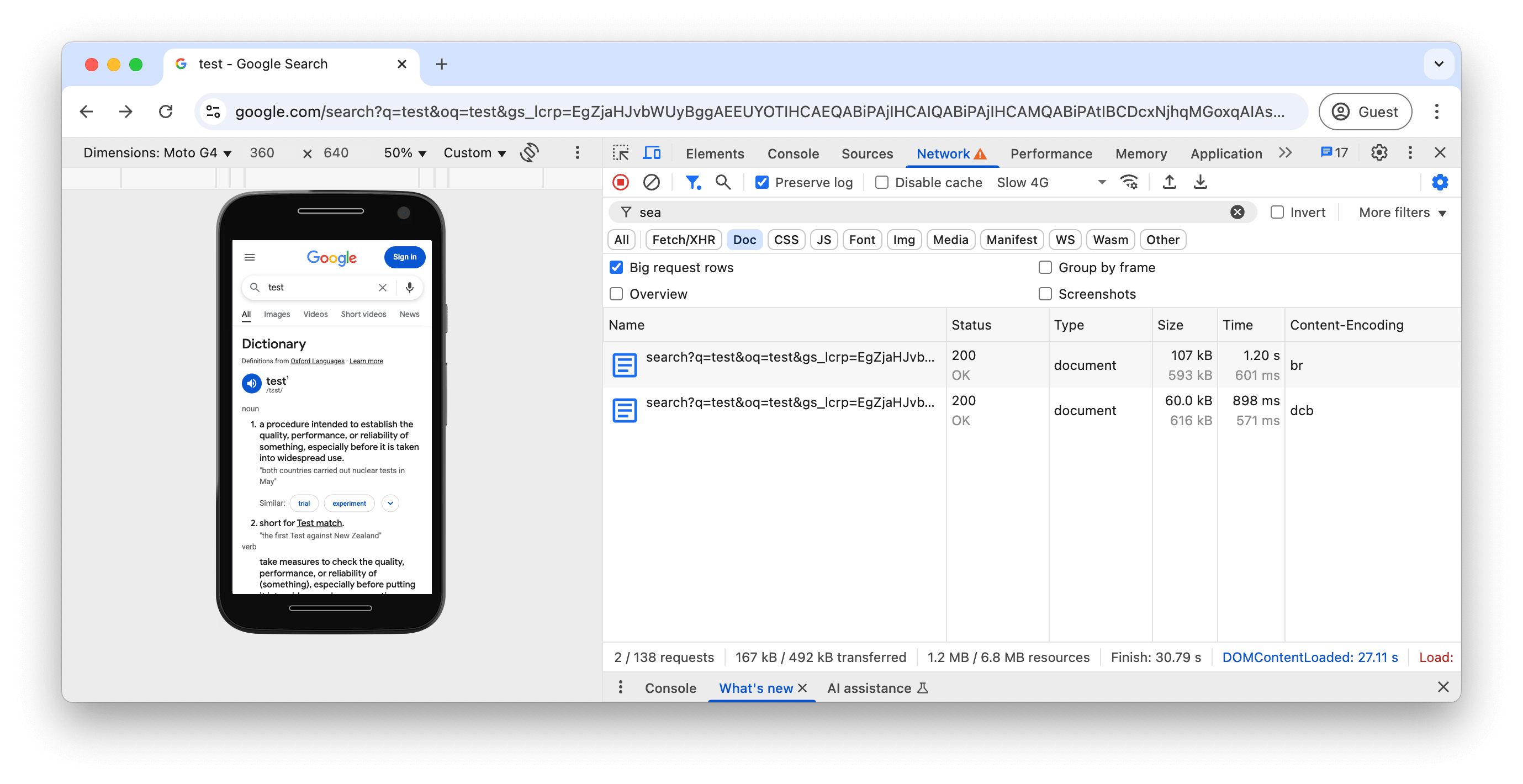The image size is (1523, 784).
Task: Switch to the Console tab
Action: click(793, 153)
